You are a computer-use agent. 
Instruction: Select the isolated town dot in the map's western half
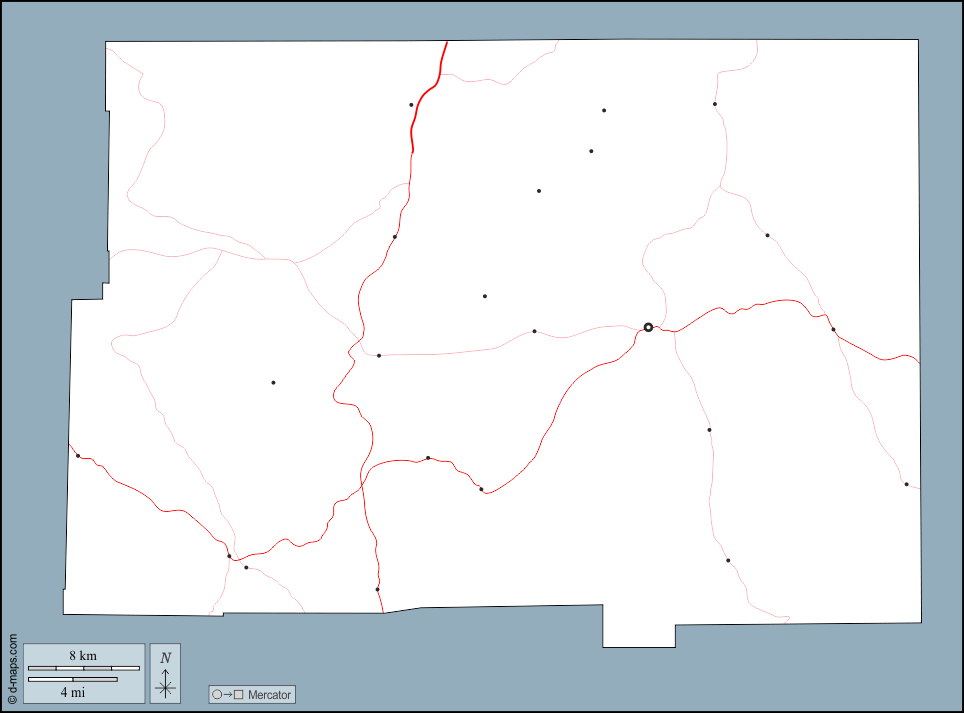[x=273, y=382]
